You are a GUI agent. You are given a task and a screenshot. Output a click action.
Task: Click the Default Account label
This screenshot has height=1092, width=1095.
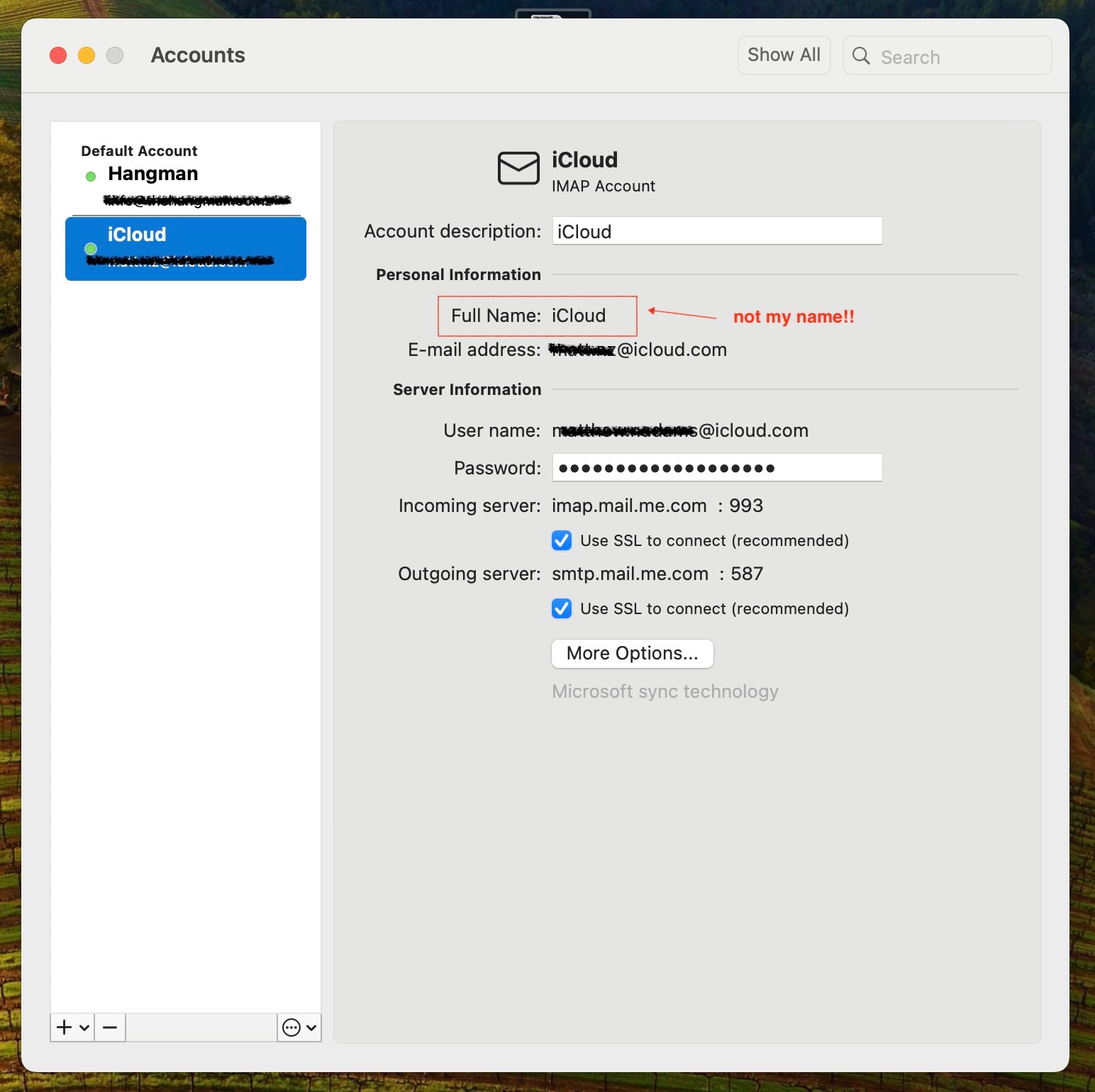click(139, 151)
